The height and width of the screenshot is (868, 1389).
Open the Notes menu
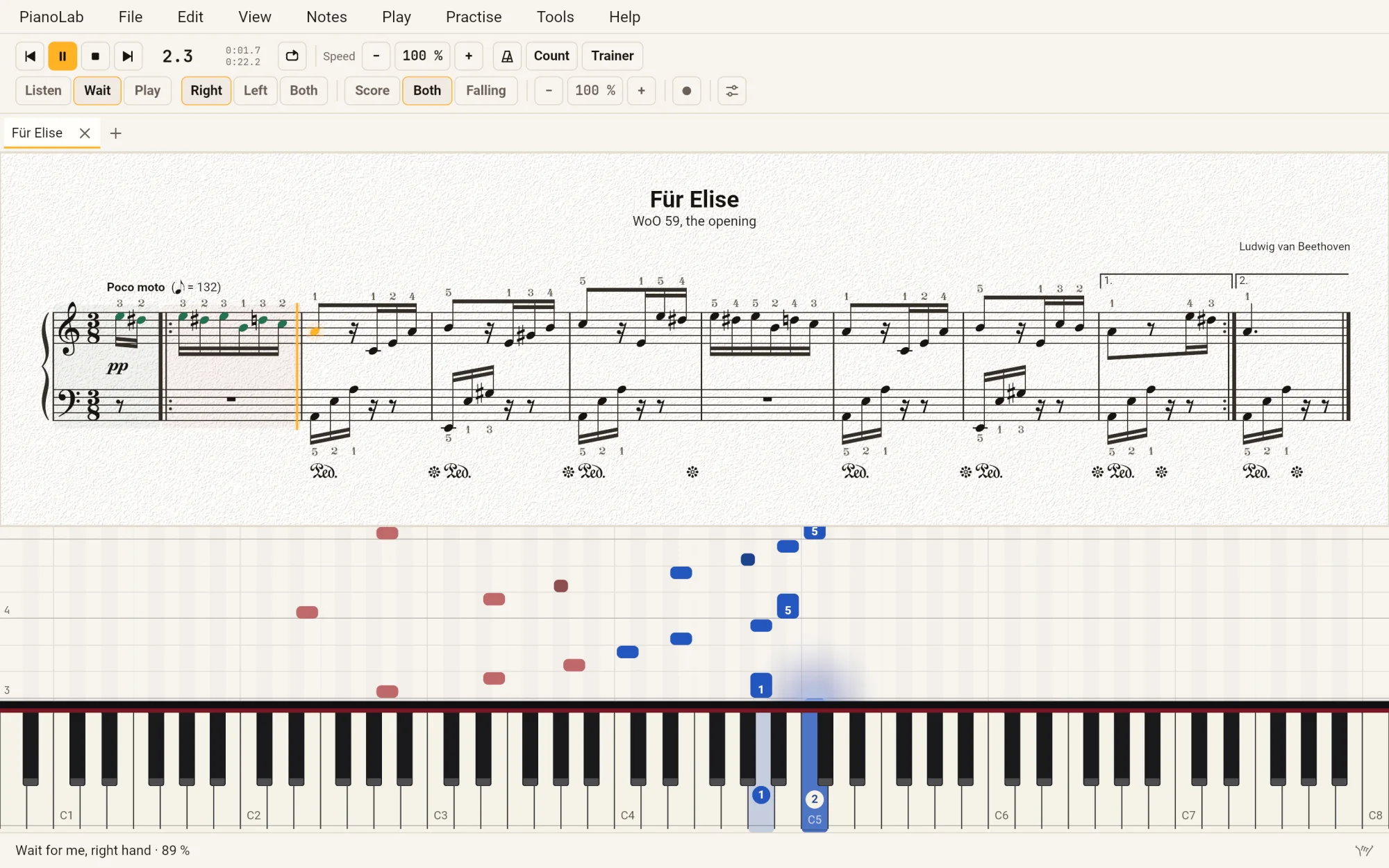(x=326, y=17)
